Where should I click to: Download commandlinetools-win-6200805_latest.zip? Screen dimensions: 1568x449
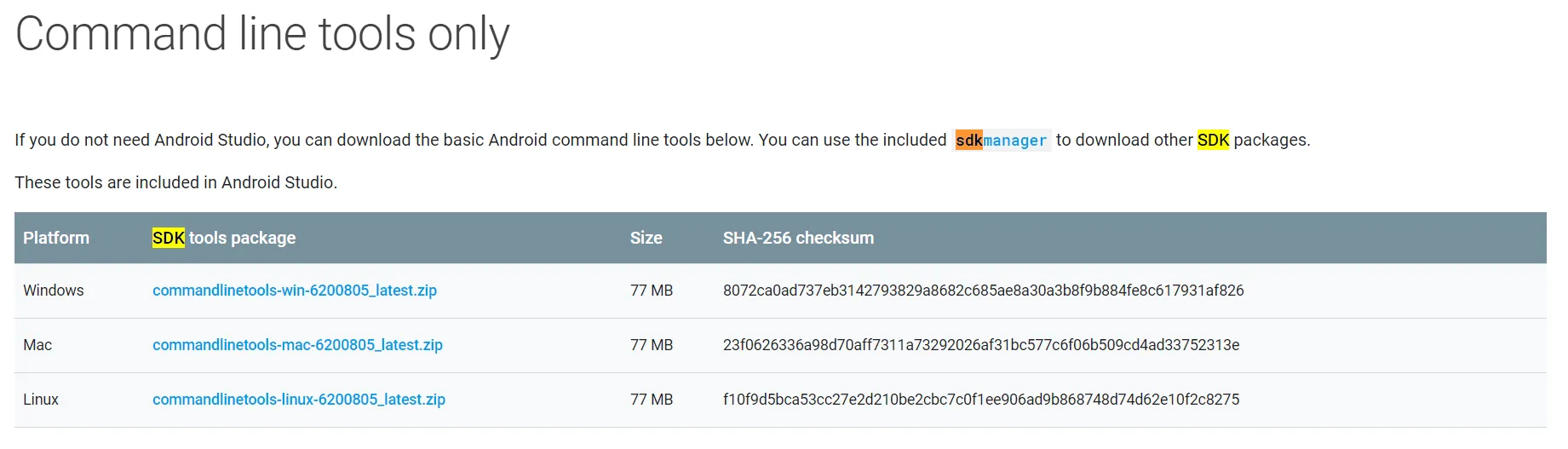pyautogui.click(x=294, y=291)
